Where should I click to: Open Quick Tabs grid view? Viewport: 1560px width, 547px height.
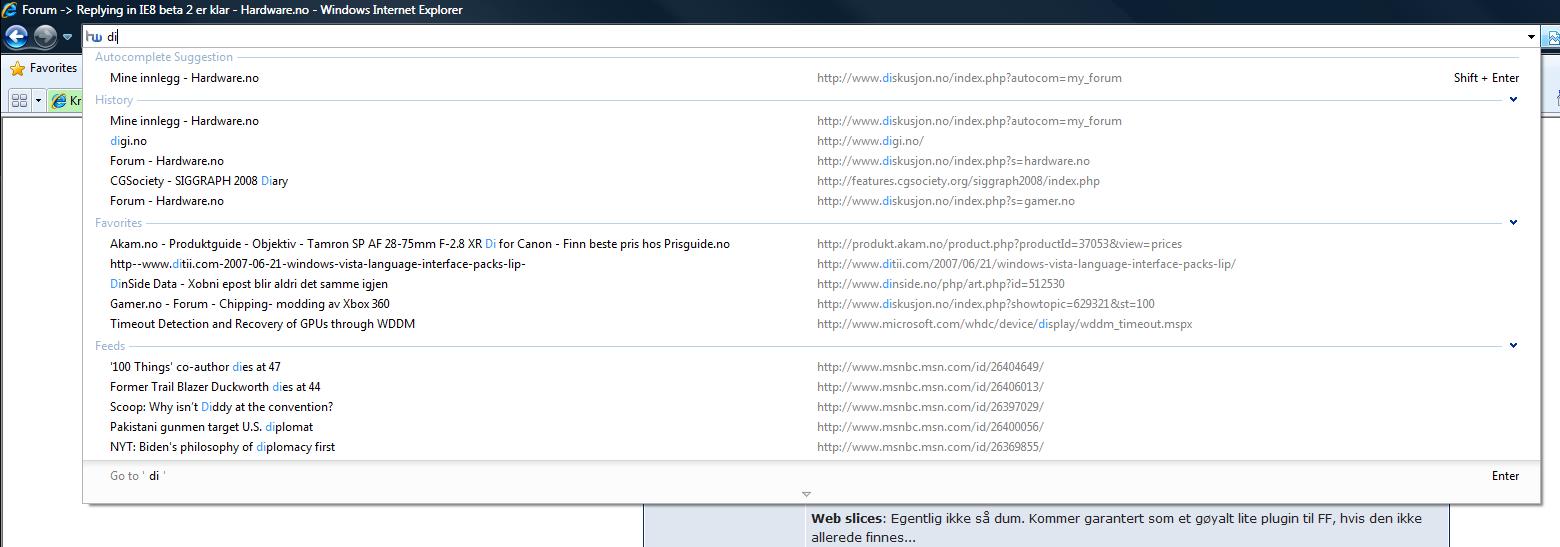(19, 100)
